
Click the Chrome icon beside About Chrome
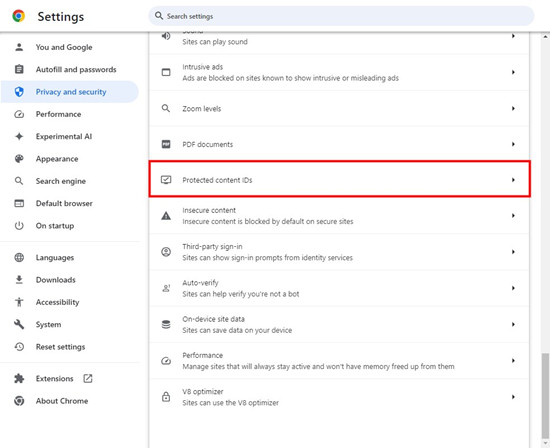click(19, 401)
